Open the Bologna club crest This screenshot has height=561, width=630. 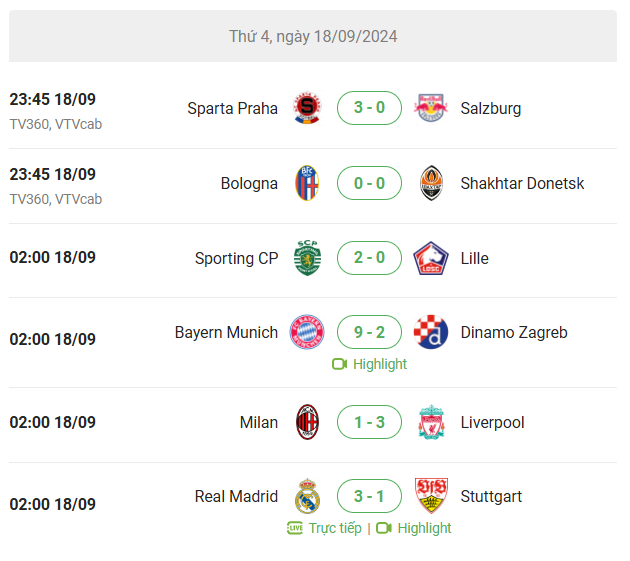pos(307,183)
